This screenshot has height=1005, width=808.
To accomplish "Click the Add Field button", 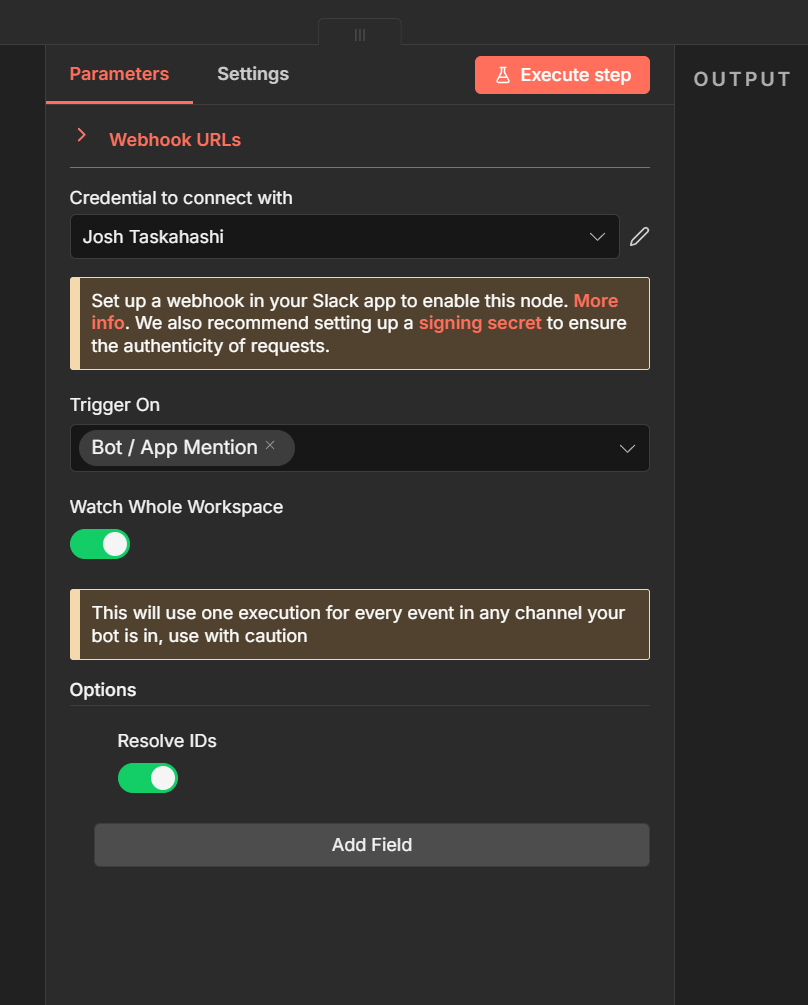I will [371, 845].
